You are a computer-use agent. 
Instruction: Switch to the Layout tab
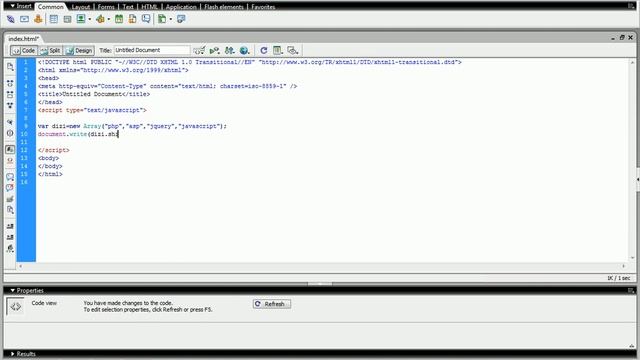80,7
